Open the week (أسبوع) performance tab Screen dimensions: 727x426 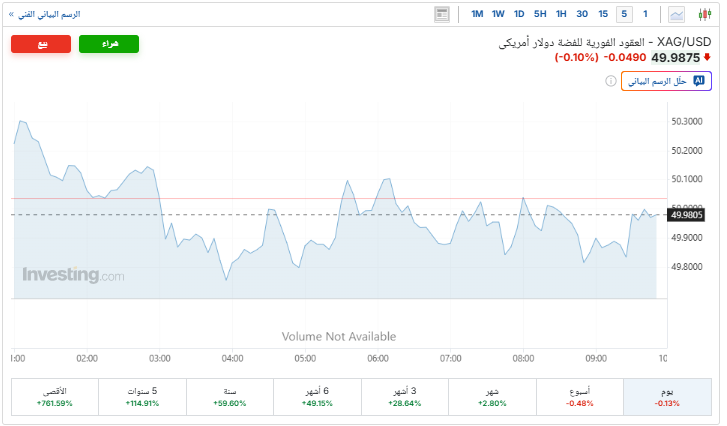pos(579,396)
